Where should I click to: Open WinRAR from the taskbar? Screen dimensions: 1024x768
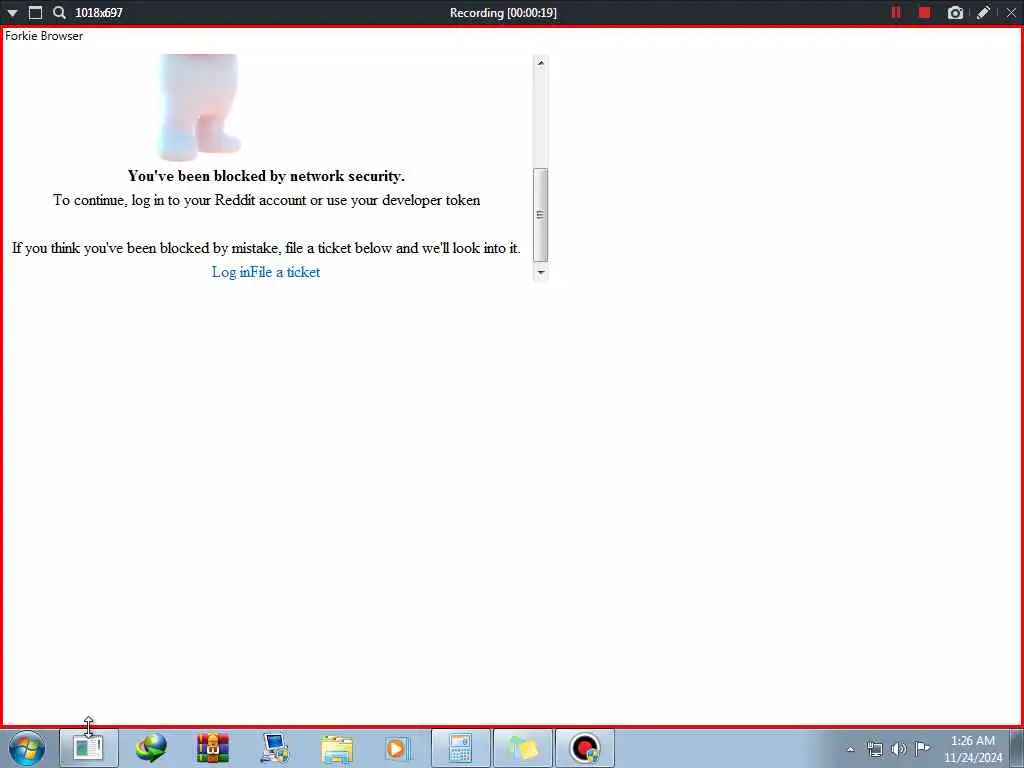213,748
